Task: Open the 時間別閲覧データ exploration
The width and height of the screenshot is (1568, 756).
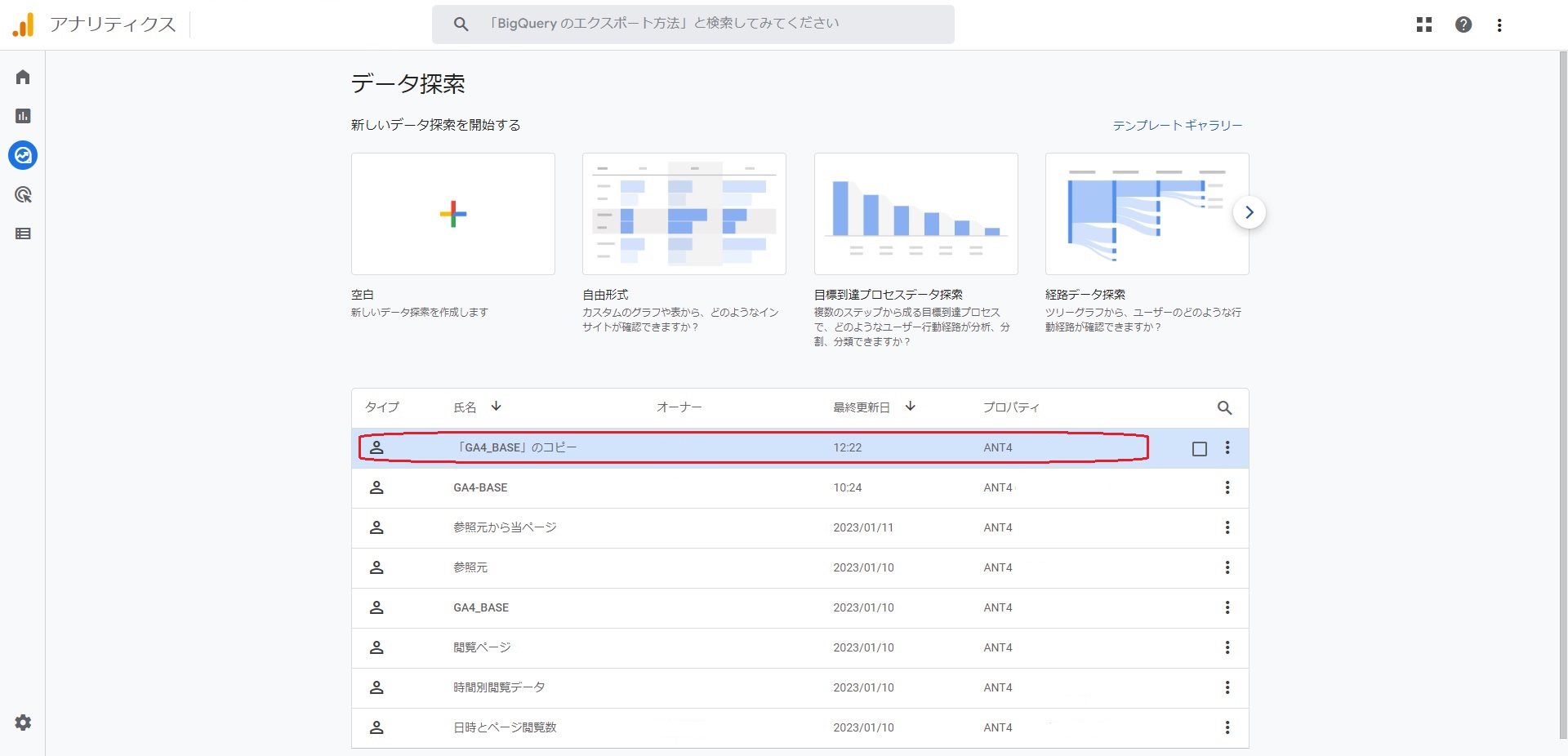Action: pos(499,687)
